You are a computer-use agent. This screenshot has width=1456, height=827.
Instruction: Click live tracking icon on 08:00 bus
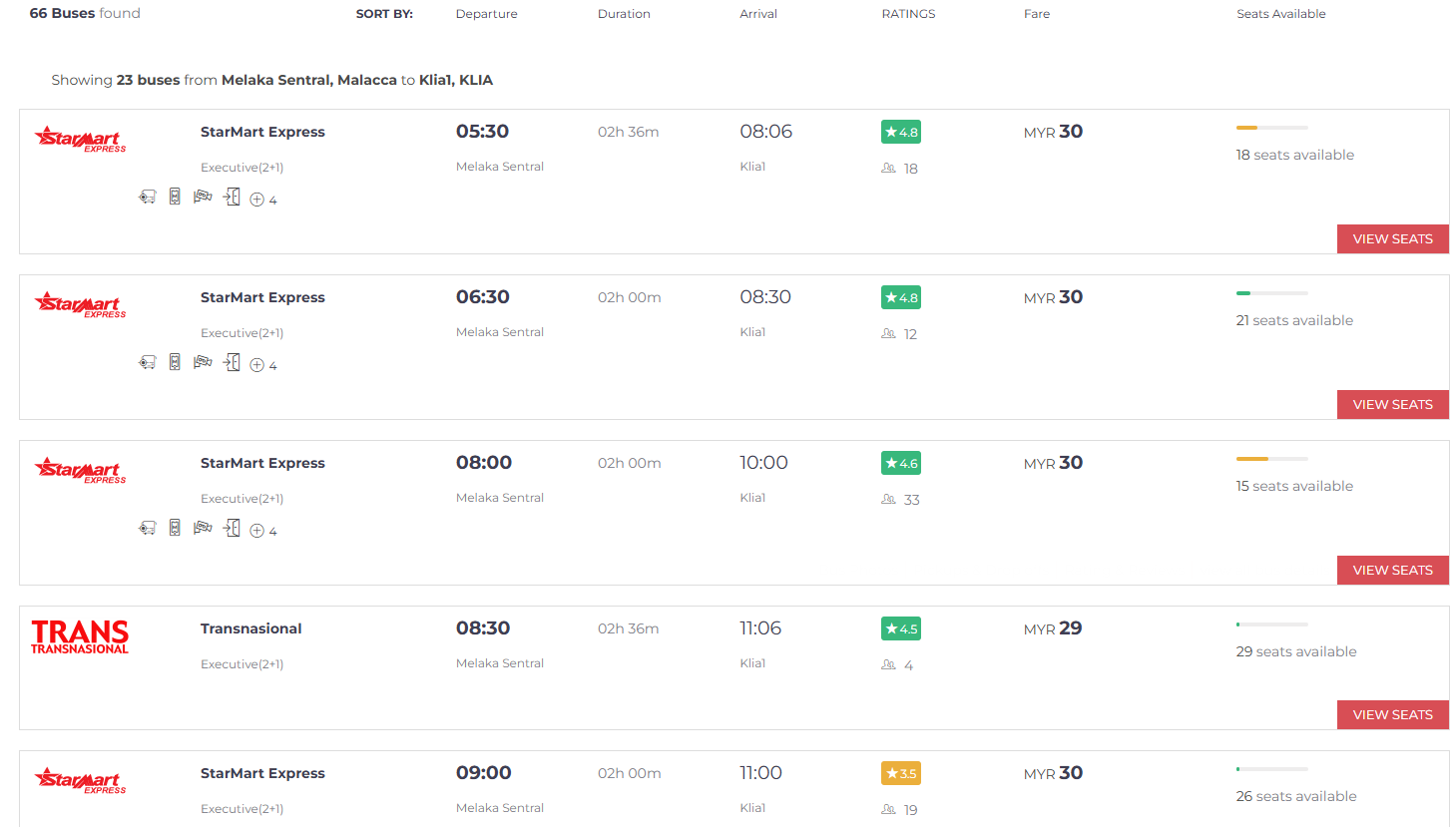(148, 528)
